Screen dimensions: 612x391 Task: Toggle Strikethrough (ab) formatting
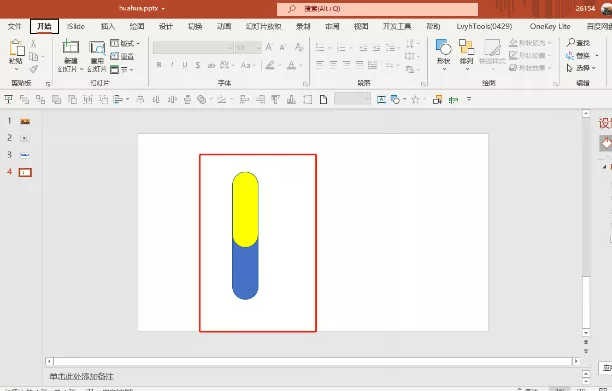click(x=211, y=65)
